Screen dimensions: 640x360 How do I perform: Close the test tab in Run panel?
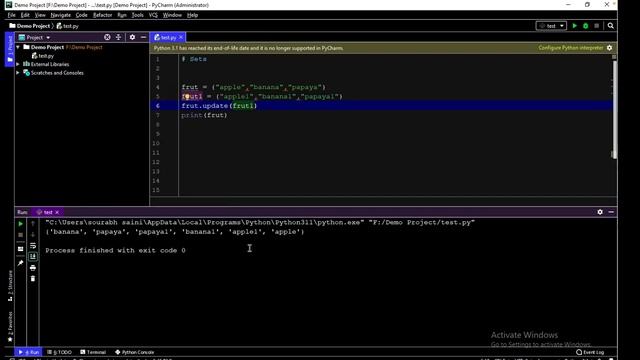tap(57, 212)
